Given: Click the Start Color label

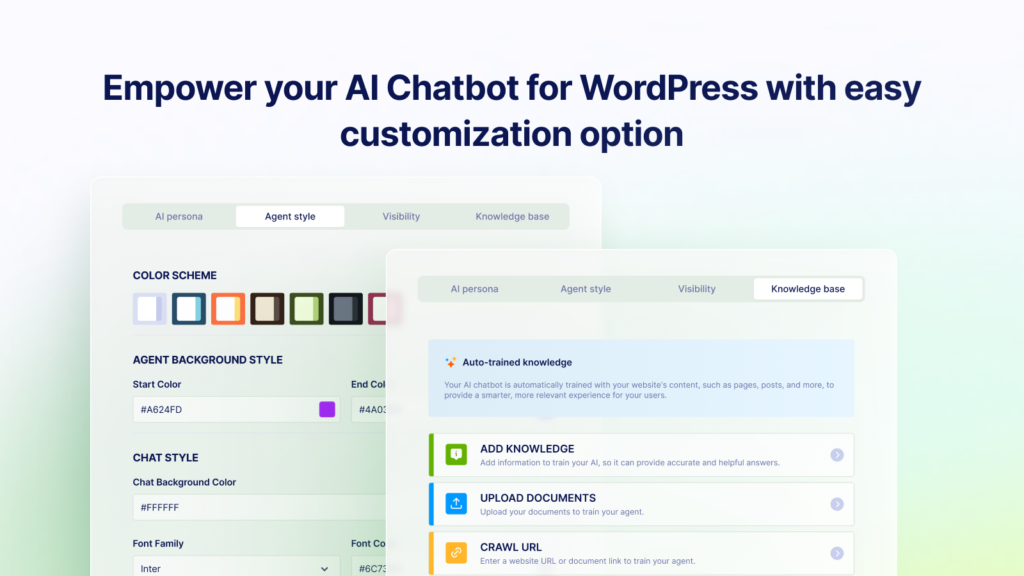Looking at the screenshot, I should [x=157, y=384].
